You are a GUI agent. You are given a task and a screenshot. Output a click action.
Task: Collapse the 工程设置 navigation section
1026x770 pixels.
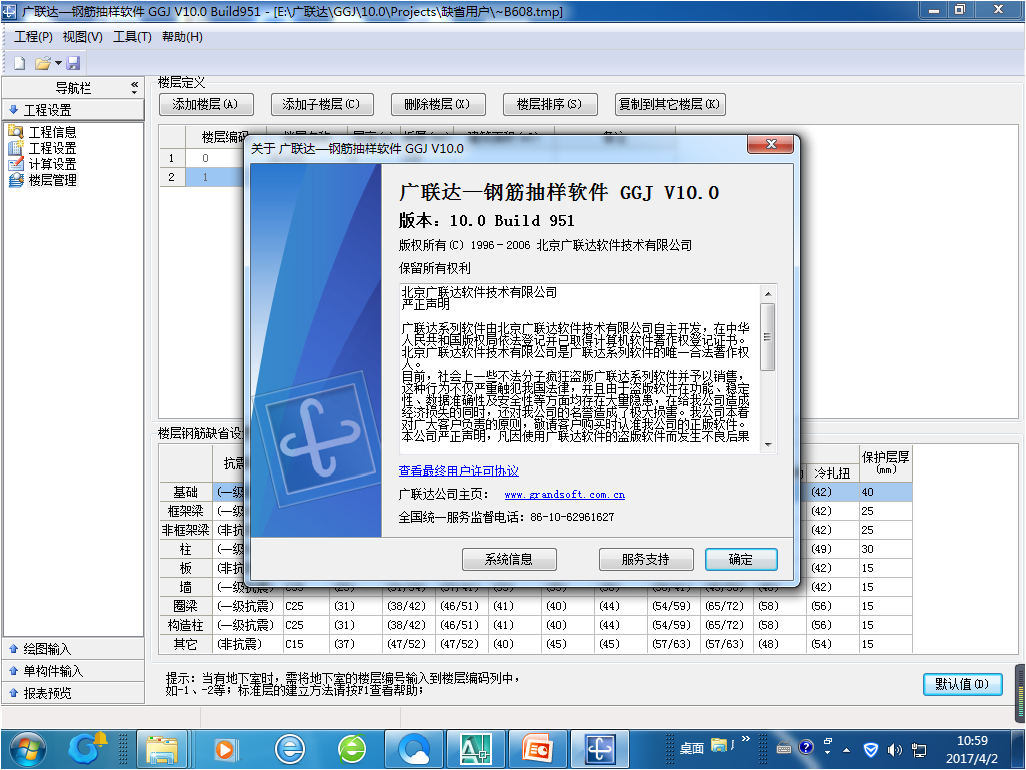(73, 110)
